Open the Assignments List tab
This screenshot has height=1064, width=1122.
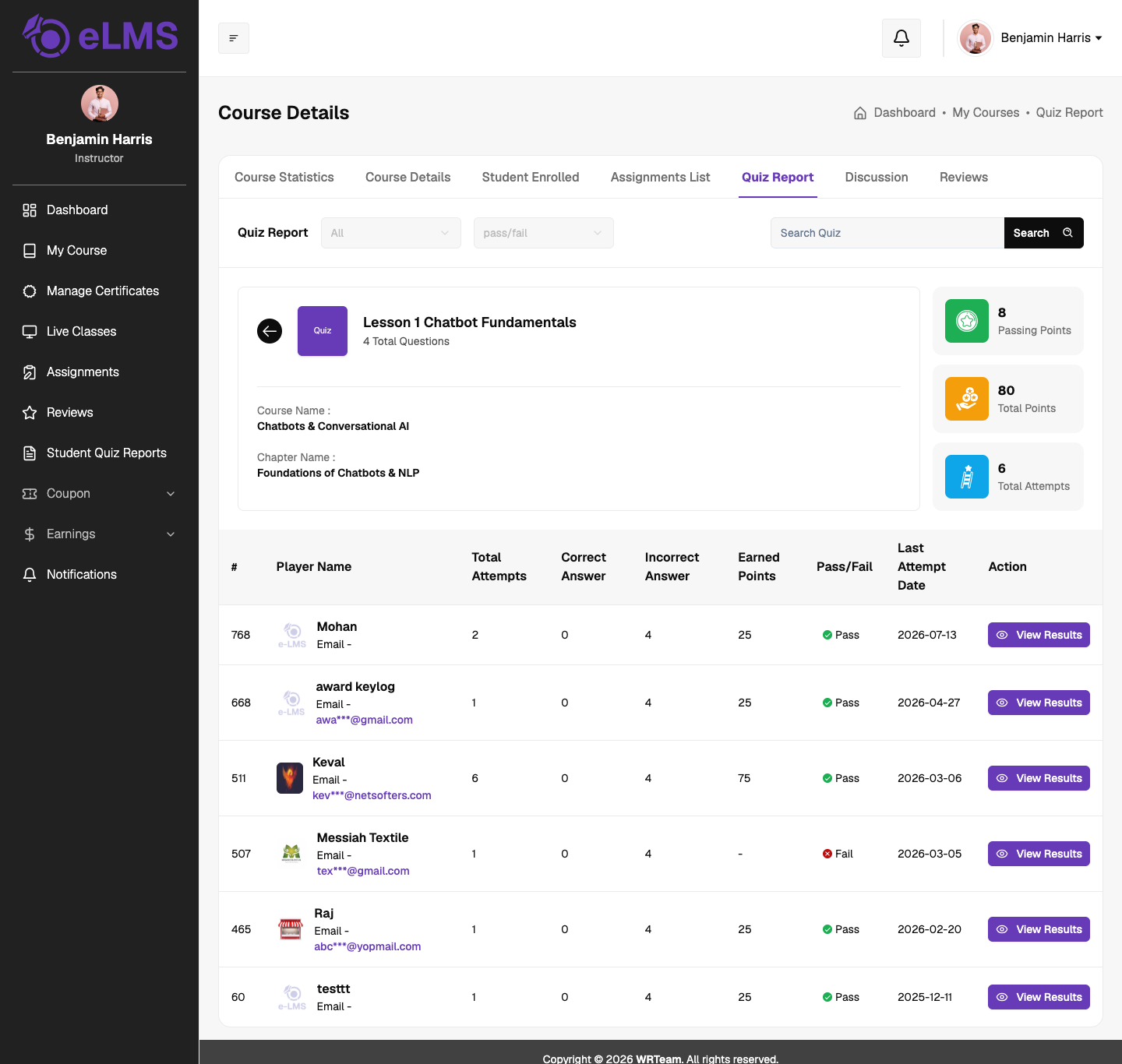click(x=661, y=178)
